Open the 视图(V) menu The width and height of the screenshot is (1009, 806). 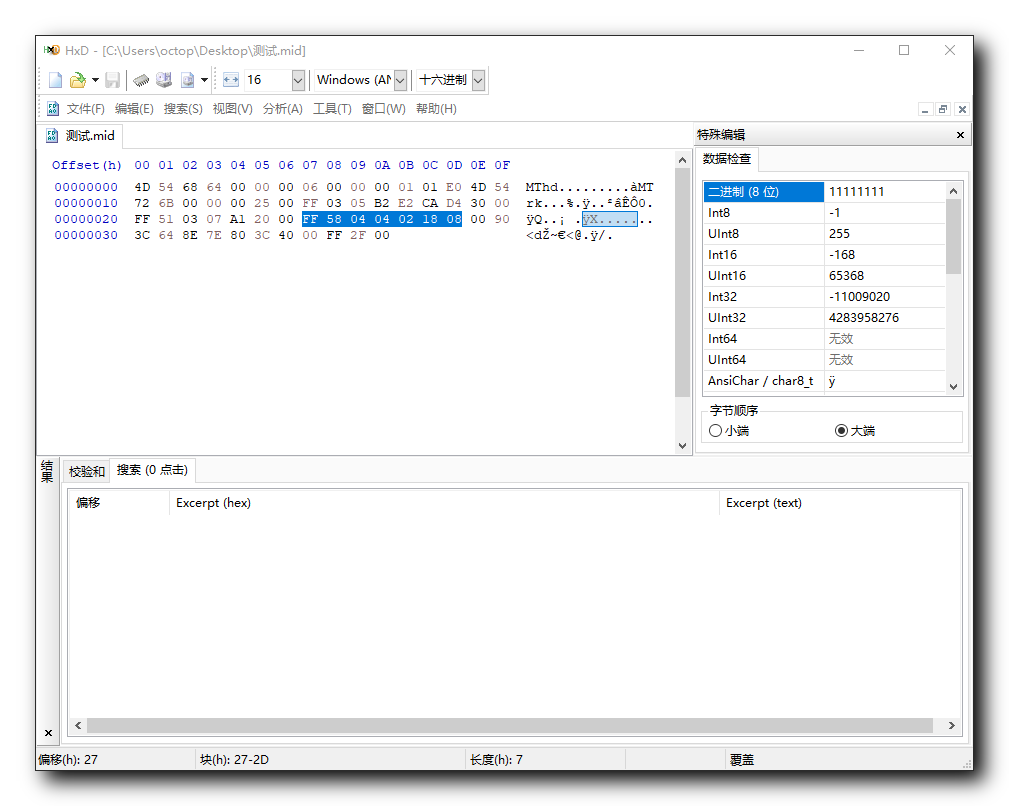click(x=232, y=109)
